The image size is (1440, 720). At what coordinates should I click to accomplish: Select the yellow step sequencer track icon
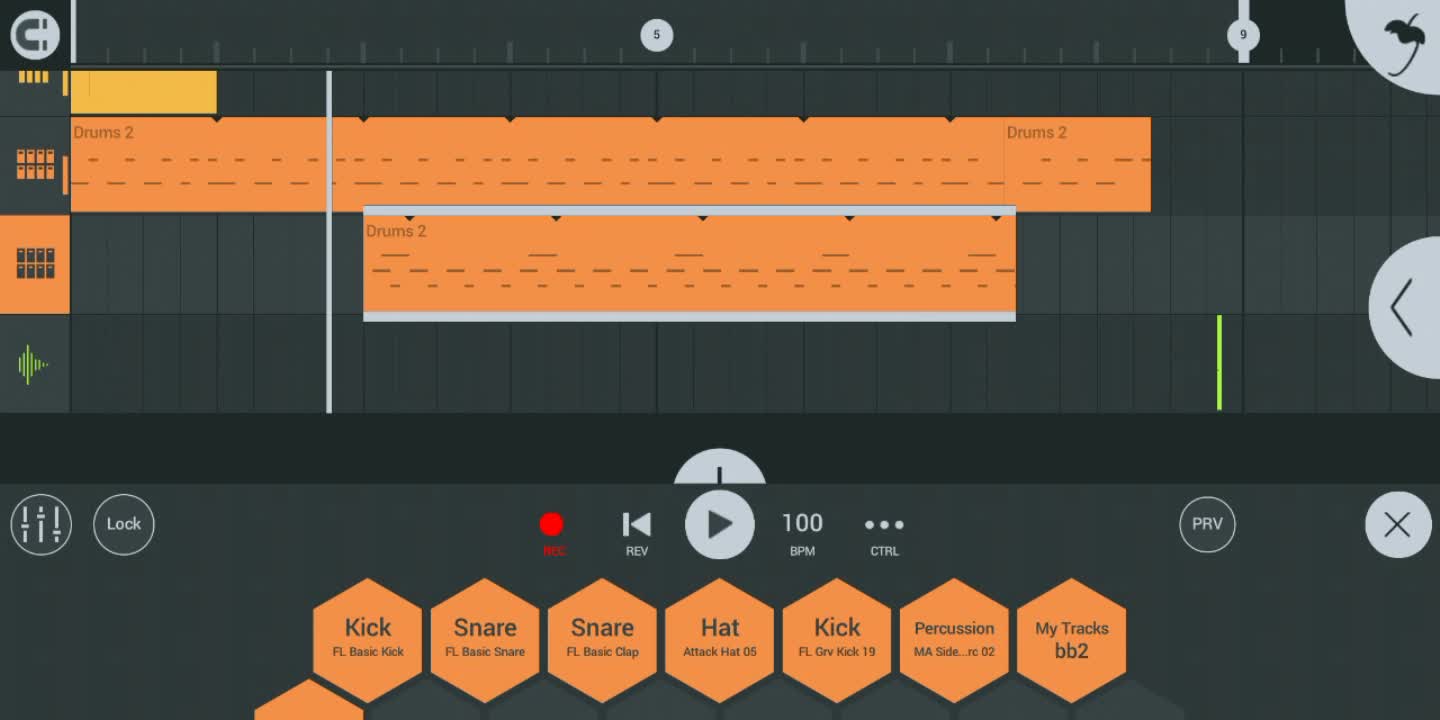coord(33,78)
